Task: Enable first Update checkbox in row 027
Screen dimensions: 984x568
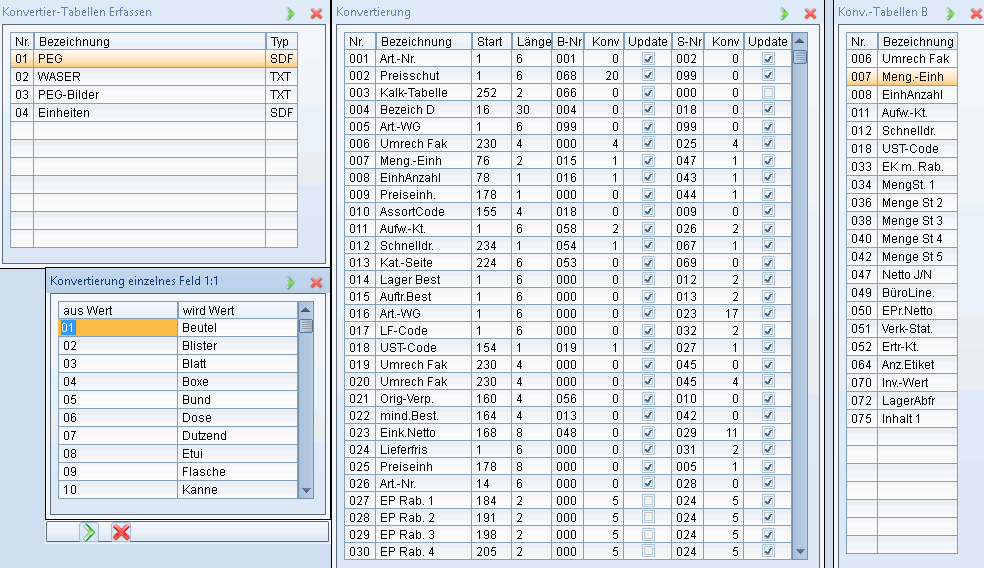Action: (x=648, y=500)
